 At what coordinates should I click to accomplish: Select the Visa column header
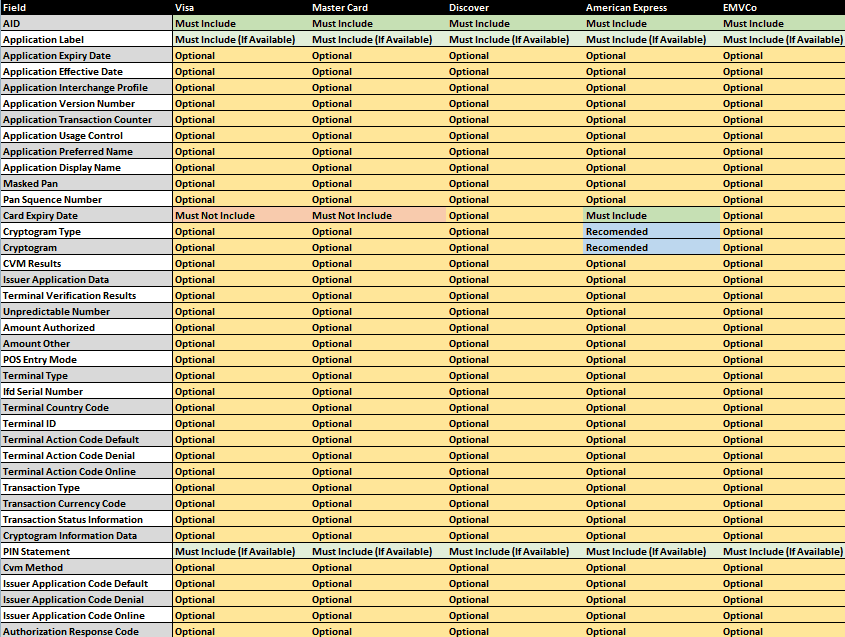[x=241, y=8]
